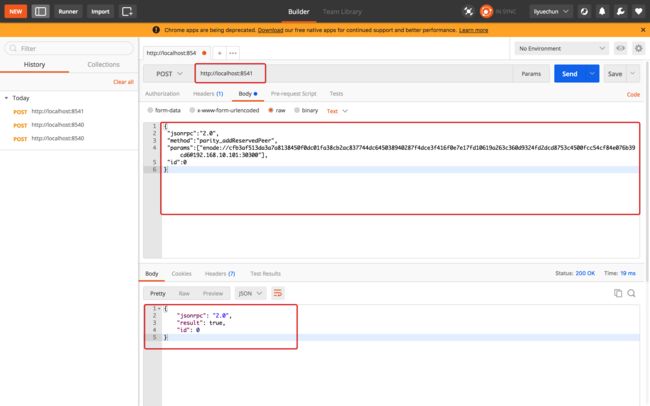Open the liyuechun user dropdown
Image resolution: width=650 pixels, height=406 pixels.
551,11
